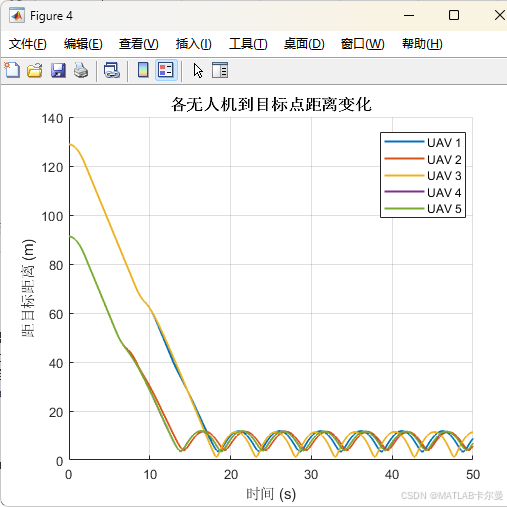Screen dimensions: 507x507
Task: Click the x-axis tick label 30
Action: click(x=311, y=474)
